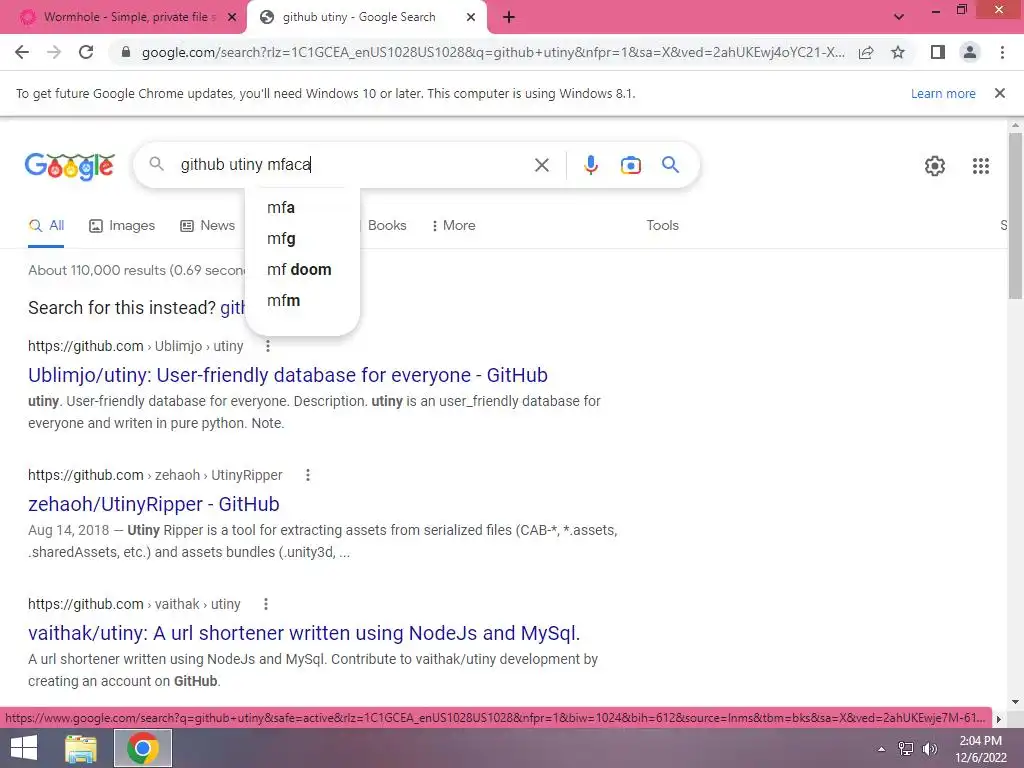Open File Explorer from taskbar
Screen dimensions: 1024x768
point(81,748)
